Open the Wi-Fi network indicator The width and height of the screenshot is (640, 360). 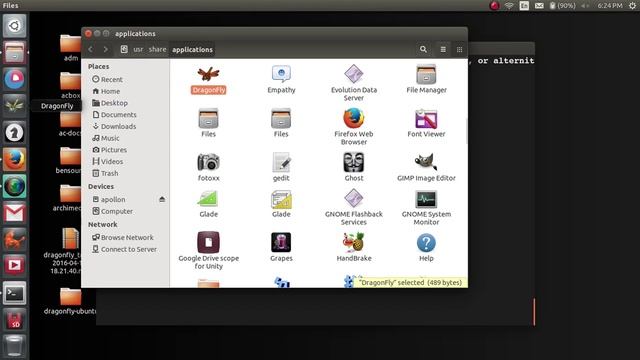(x=509, y=5)
